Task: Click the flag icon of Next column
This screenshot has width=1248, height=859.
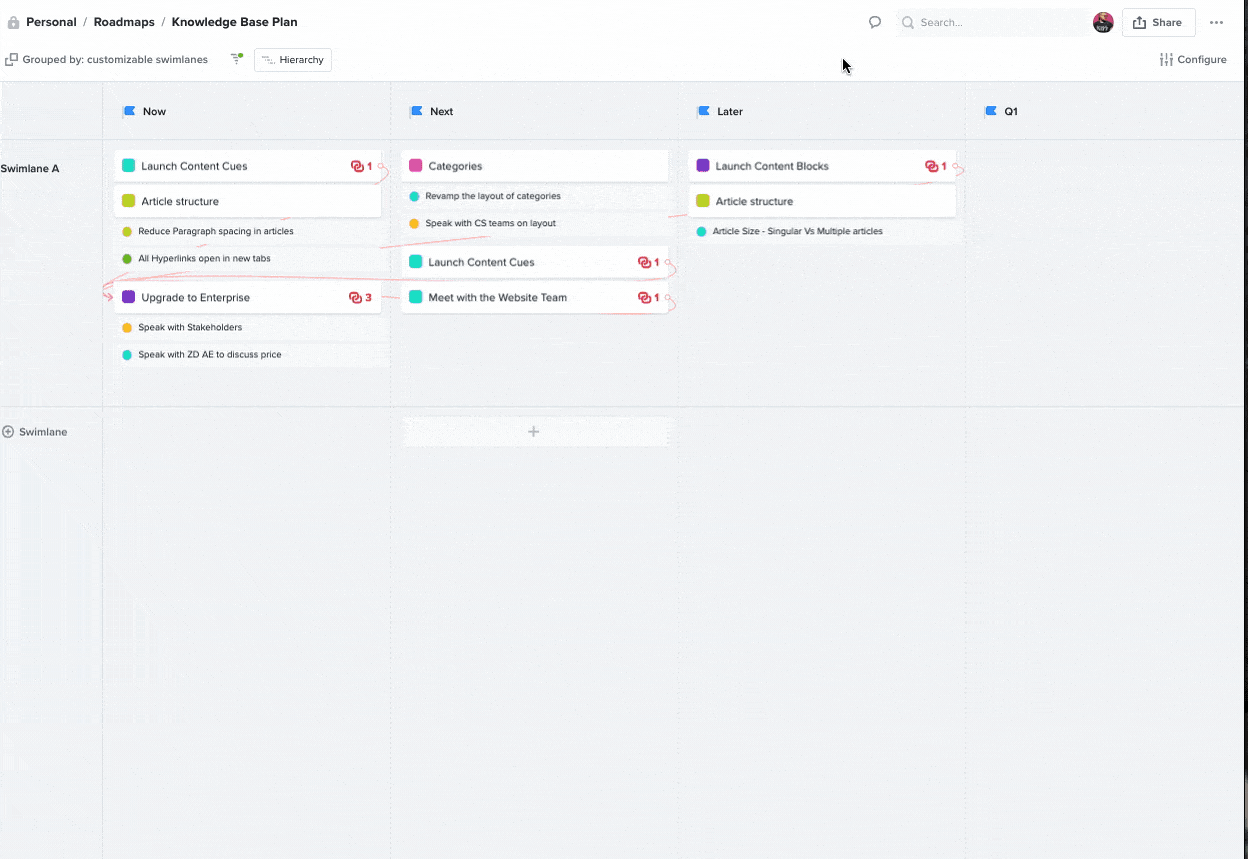Action: pos(416,111)
